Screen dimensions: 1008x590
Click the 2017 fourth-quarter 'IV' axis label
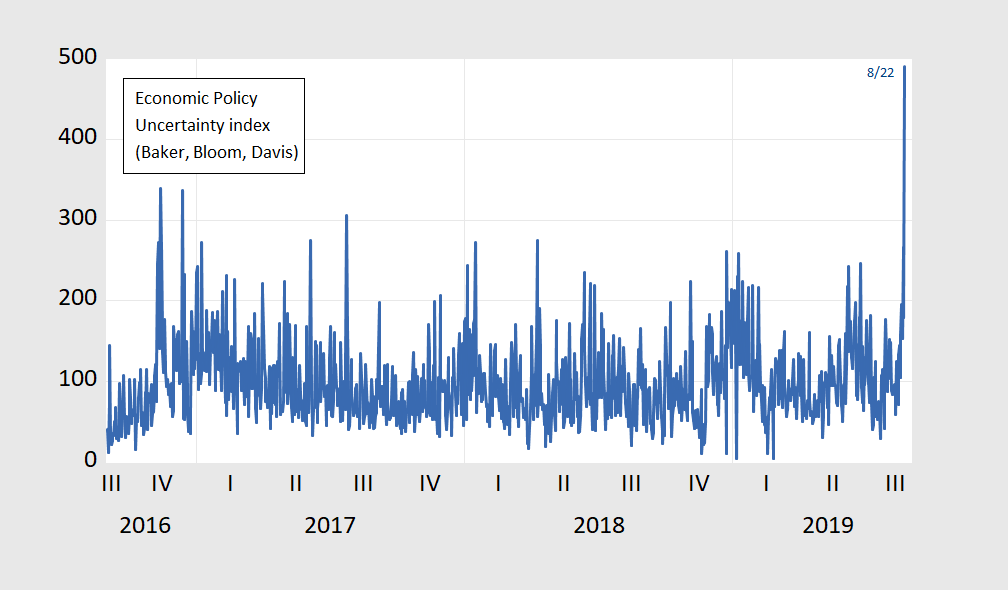point(430,483)
